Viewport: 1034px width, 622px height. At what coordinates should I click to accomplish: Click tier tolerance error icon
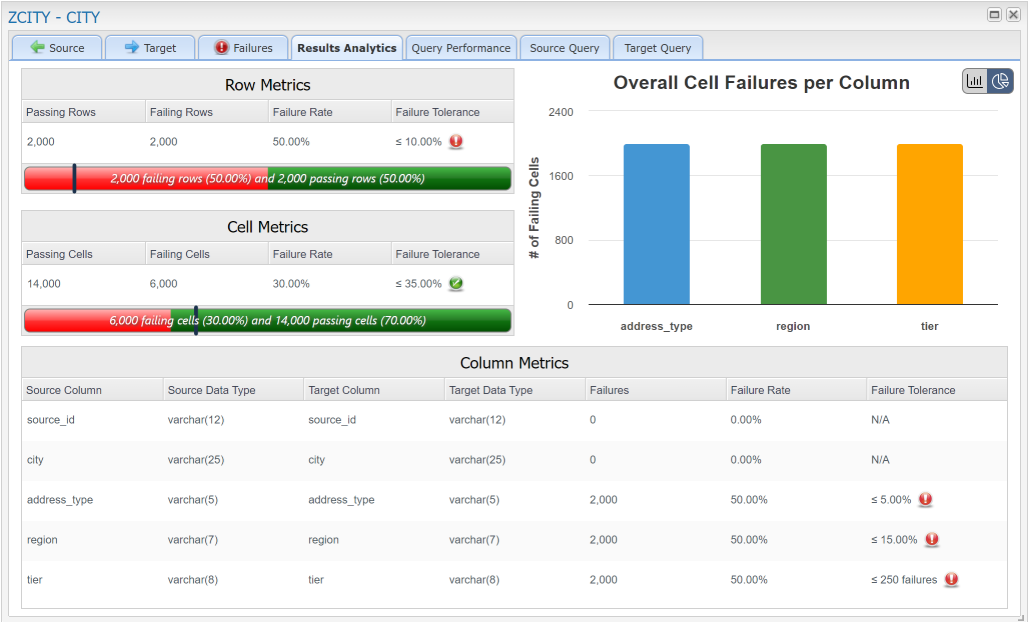[x=951, y=579]
